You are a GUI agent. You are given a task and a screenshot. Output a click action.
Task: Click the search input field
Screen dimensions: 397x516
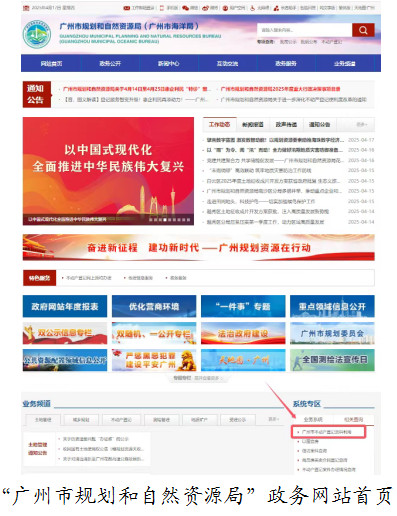(304, 30)
